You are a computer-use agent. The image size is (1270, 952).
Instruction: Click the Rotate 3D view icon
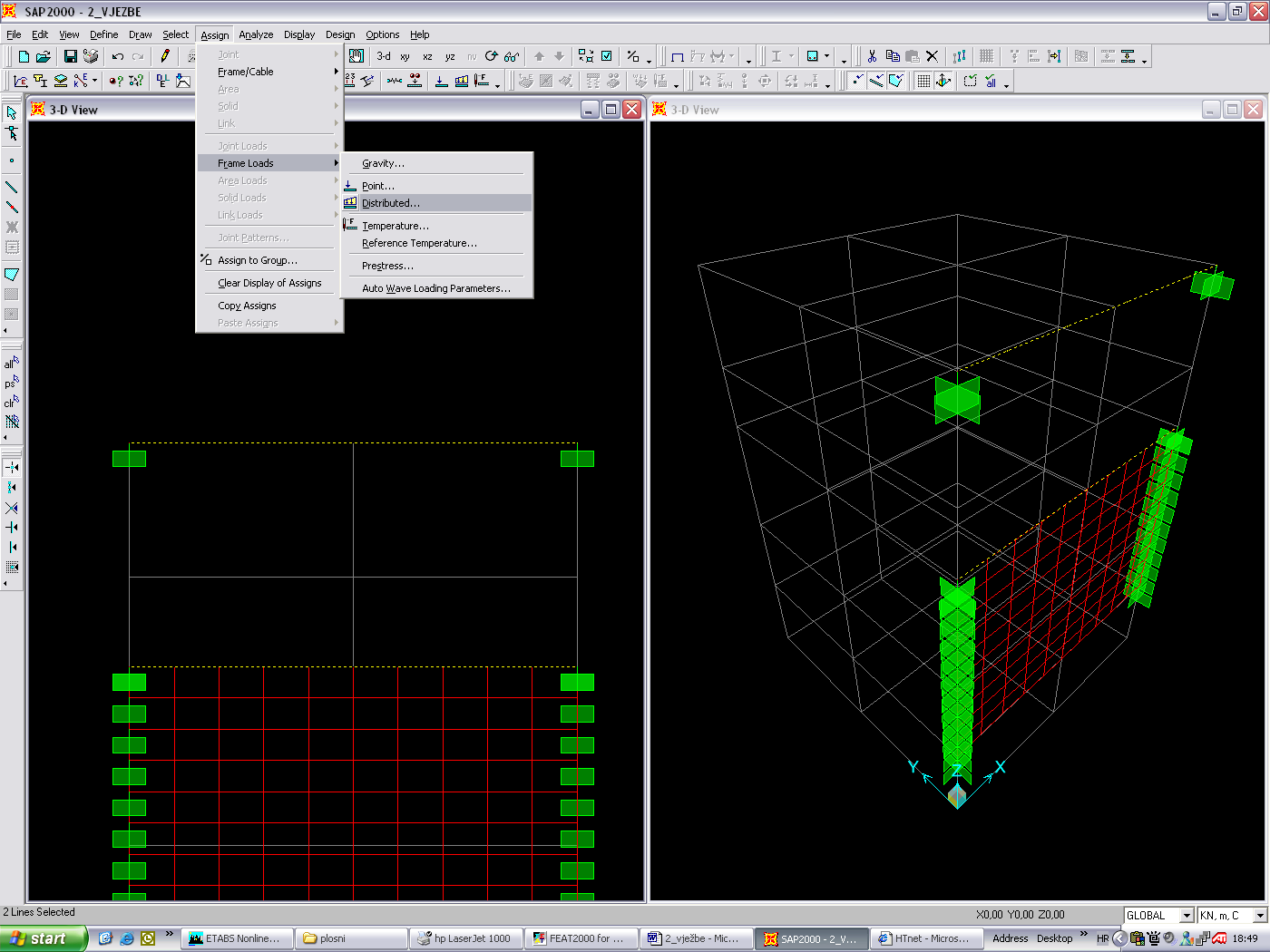click(492, 56)
